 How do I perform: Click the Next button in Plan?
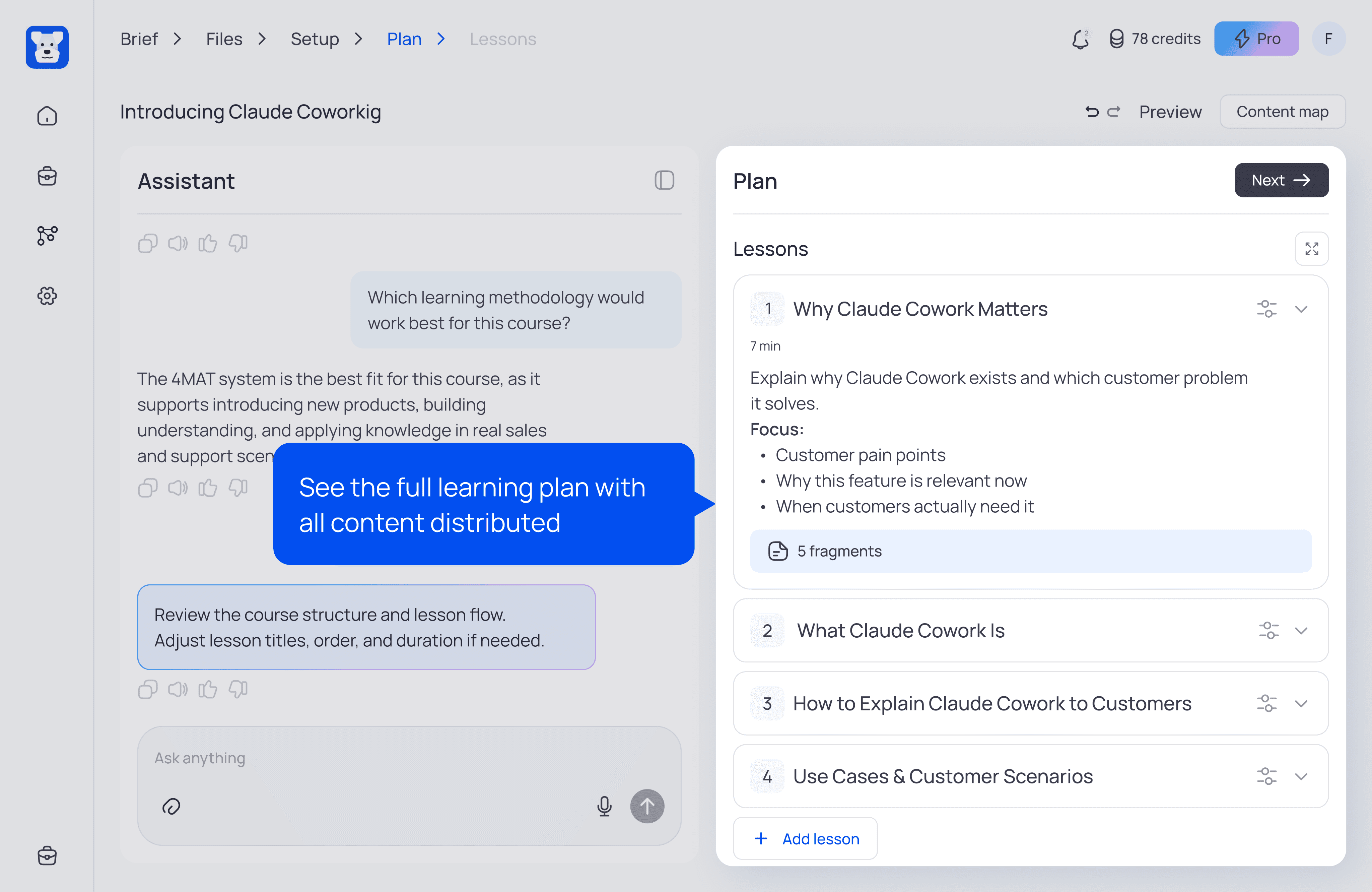click(x=1281, y=181)
